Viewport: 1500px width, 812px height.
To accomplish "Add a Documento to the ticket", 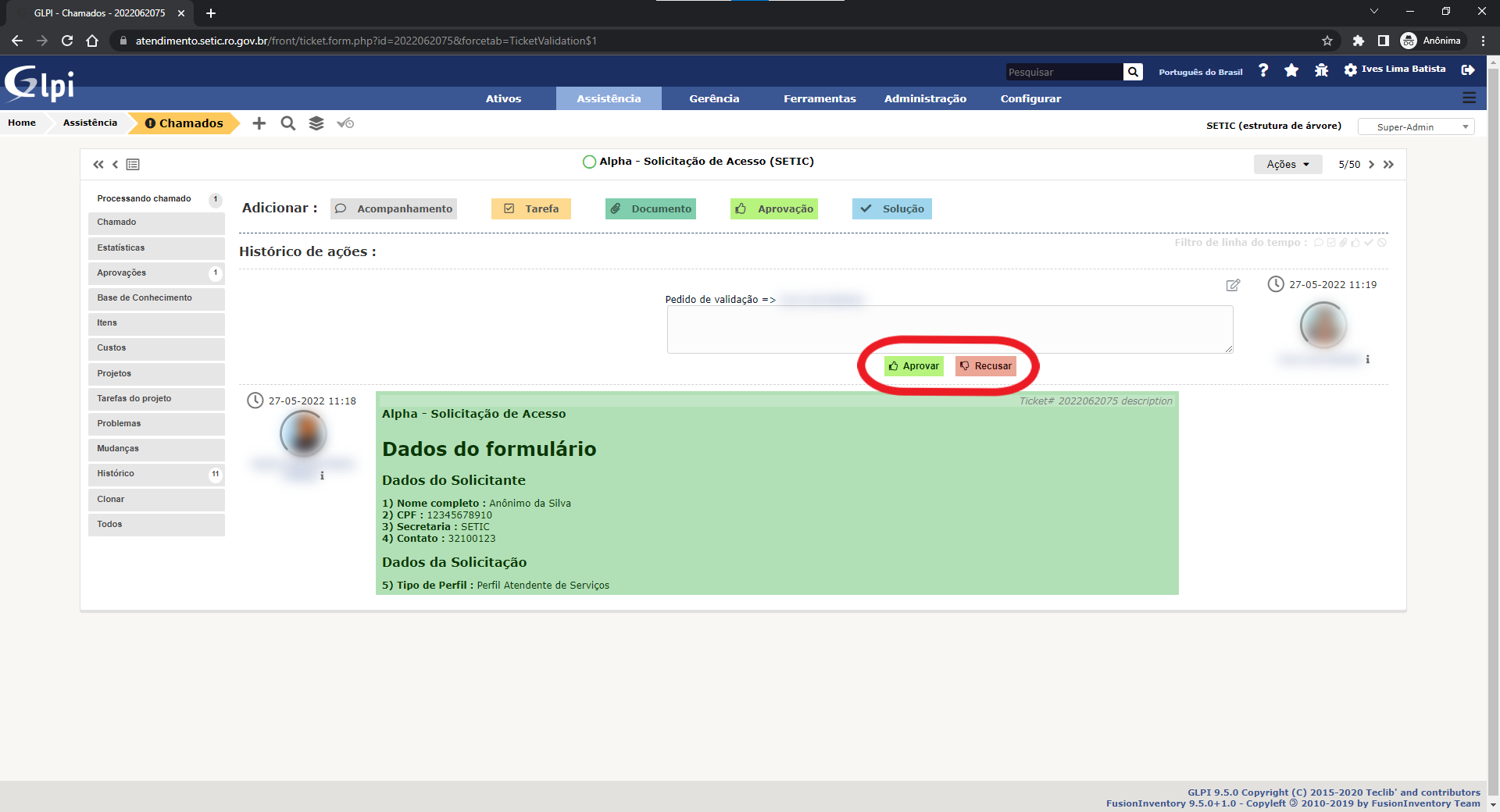I will click(651, 209).
